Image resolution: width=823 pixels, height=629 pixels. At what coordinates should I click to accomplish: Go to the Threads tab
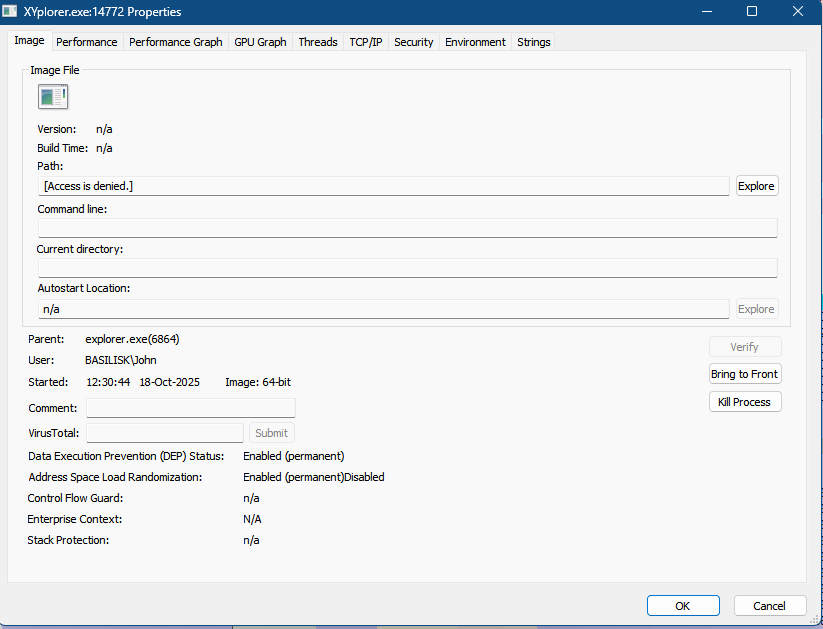click(x=318, y=42)
